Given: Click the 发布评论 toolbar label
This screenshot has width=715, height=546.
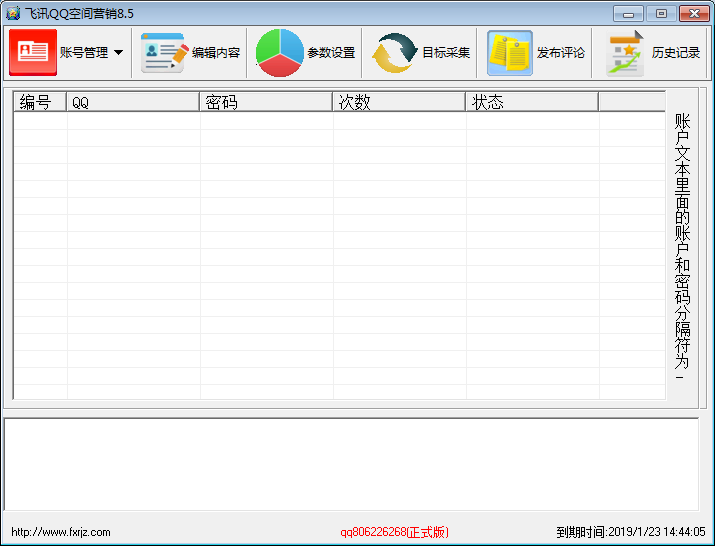Looking at the screenshot, I should [x=561, y=52].
